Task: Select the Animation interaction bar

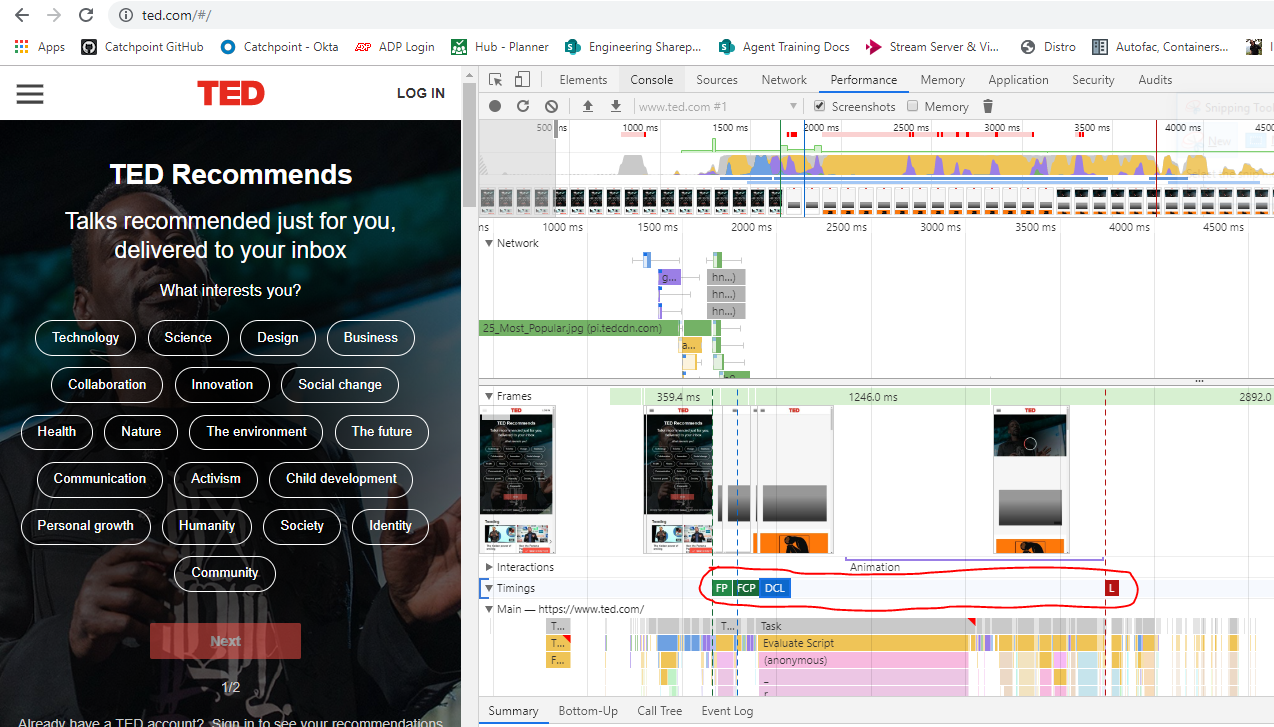Action: [x=974, y=565]
